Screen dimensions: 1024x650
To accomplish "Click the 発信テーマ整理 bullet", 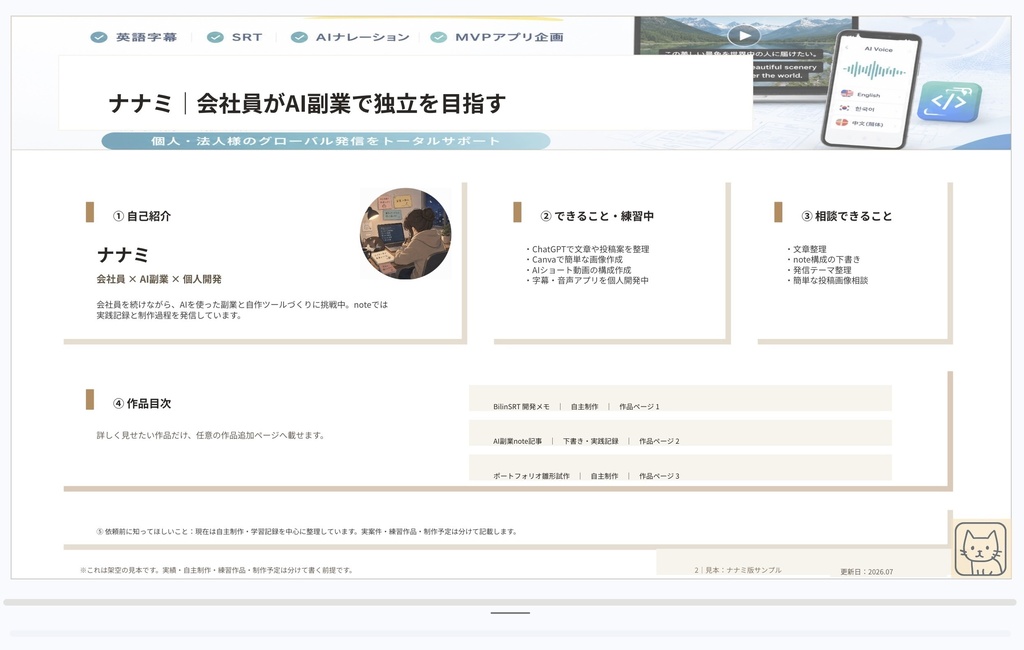I will (x=819, y=270).
